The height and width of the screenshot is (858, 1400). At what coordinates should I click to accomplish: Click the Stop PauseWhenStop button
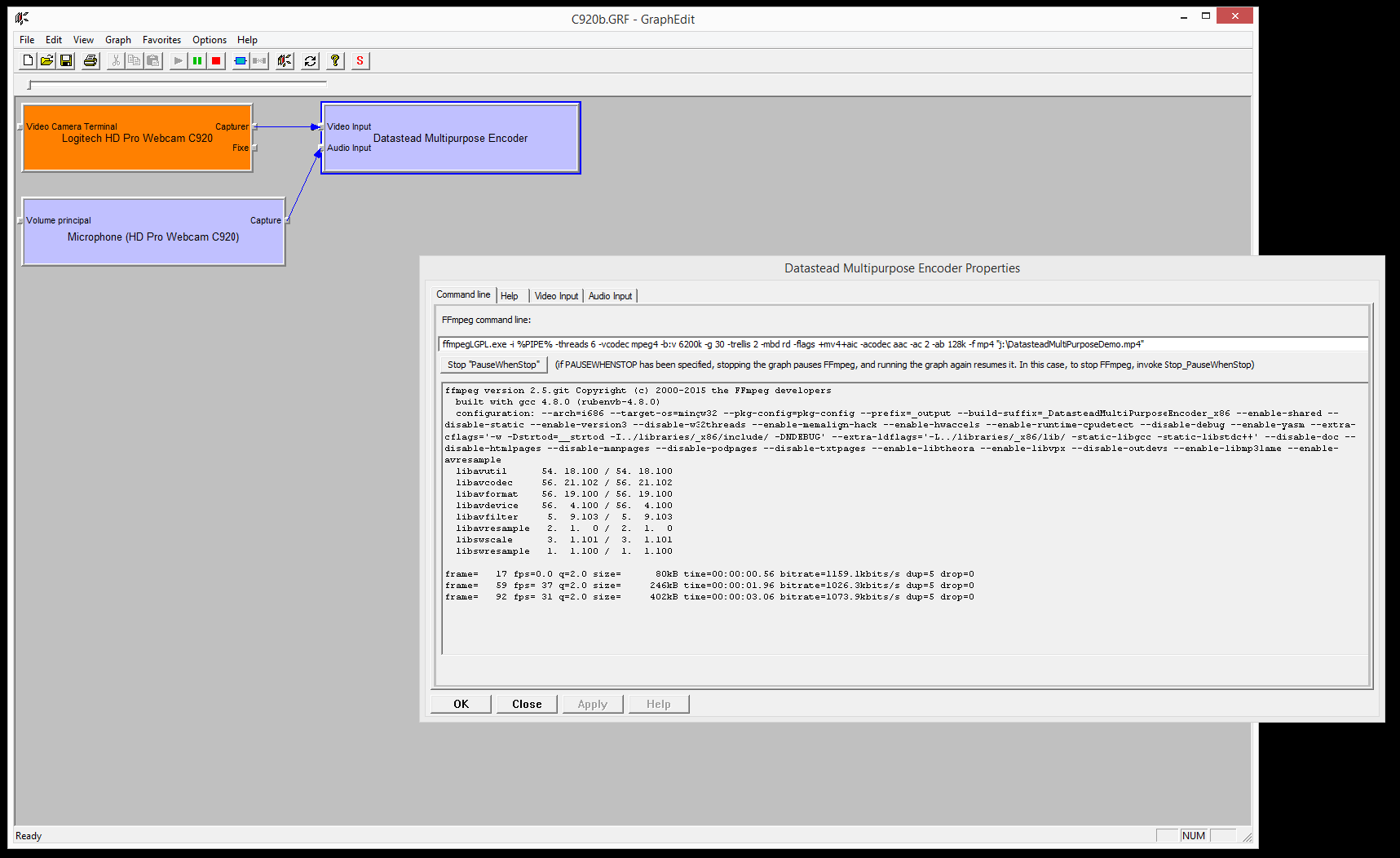tap(492, 365)
